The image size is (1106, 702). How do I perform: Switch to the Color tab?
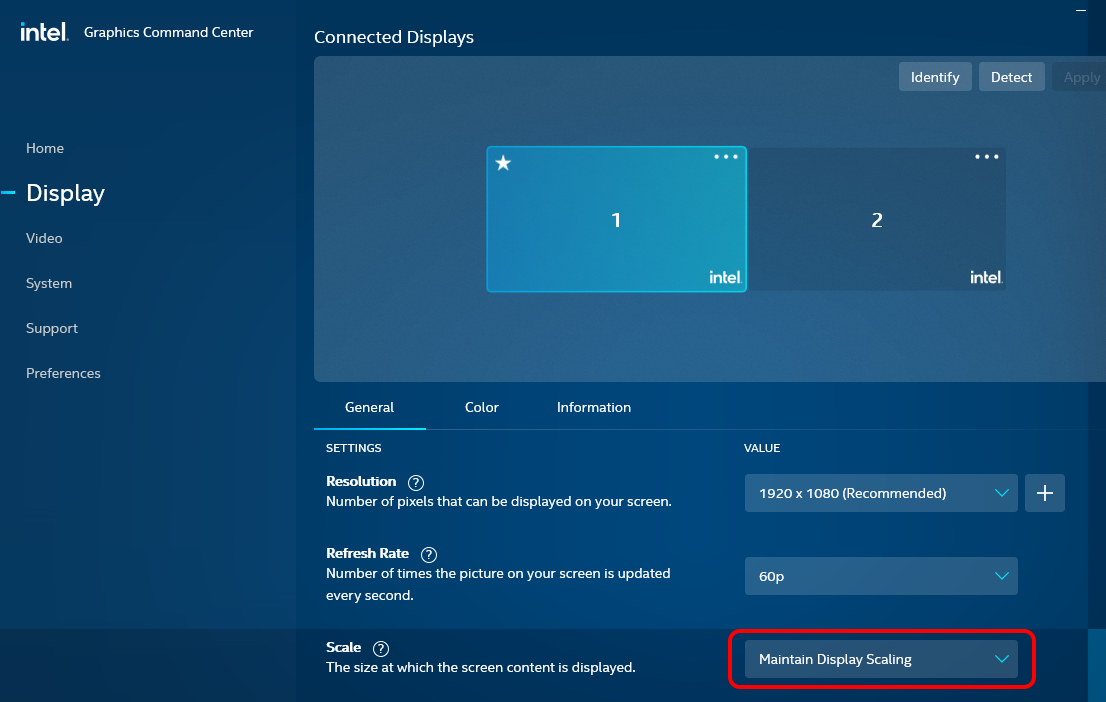(482, 408)
